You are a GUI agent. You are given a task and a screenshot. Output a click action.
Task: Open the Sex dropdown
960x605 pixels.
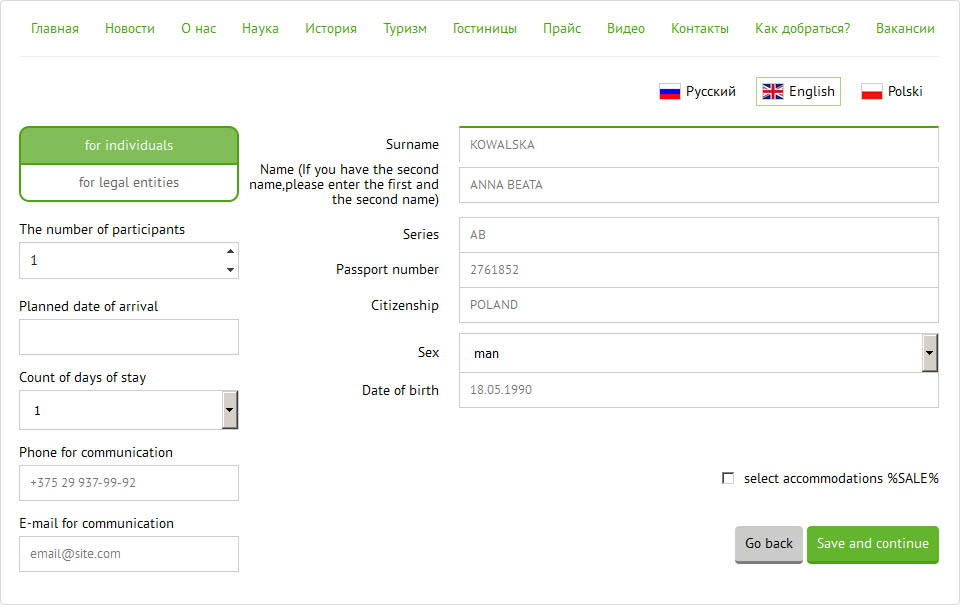929,353
